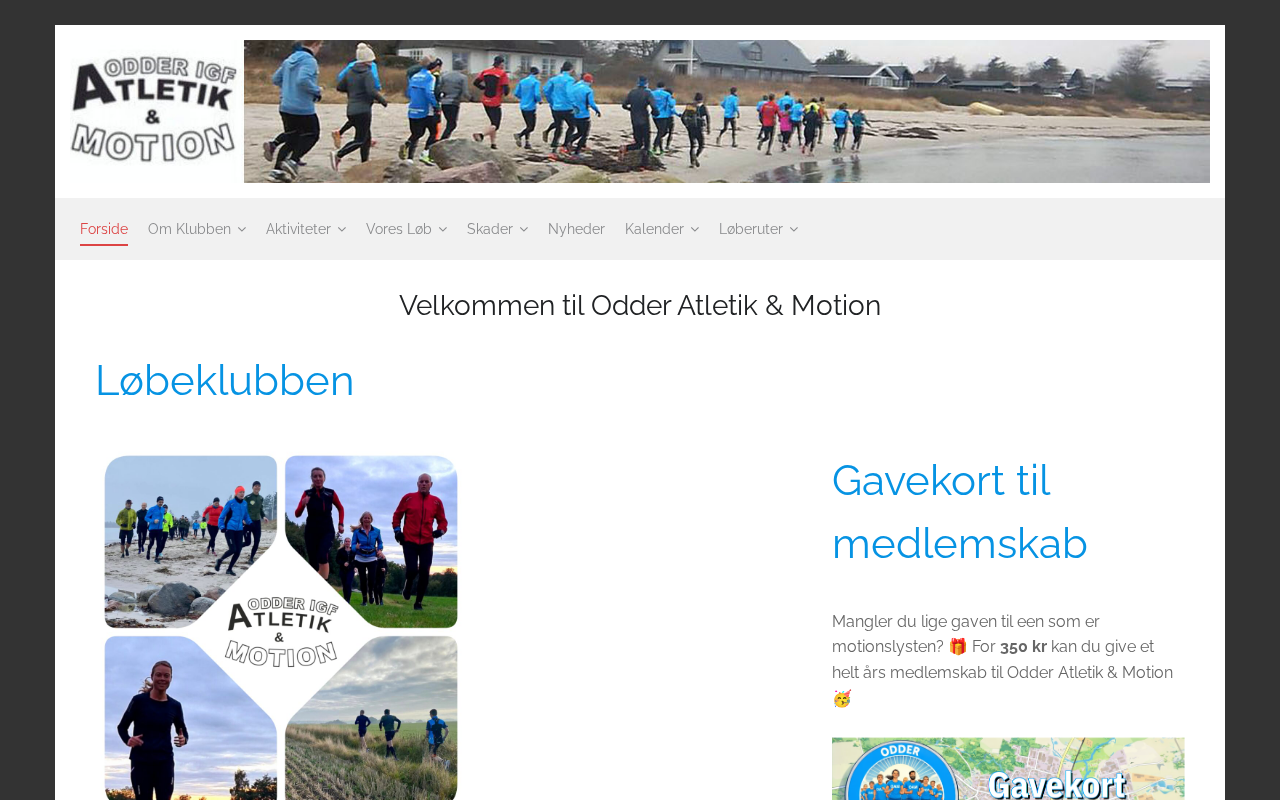Click the beach runners header banner image
This screenshot has height=800, width=1280.
(x=727, y=111)
